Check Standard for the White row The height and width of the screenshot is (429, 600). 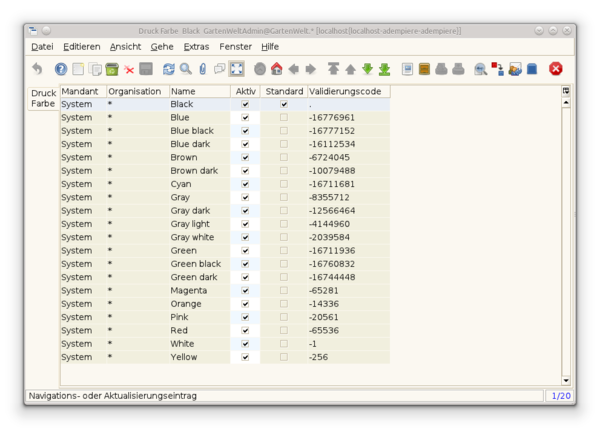click(284, 344)
